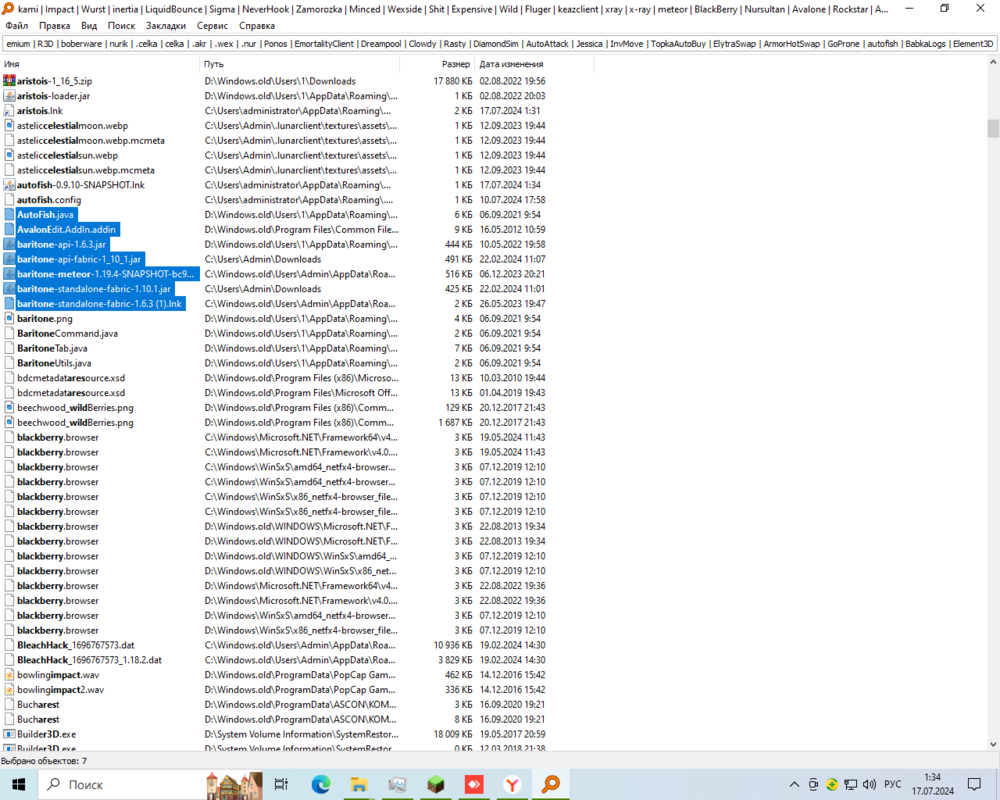Click the beechwood_wildBerries.png 1 687 КБ icon
Viewport: 1000px width, 800px height.
(9, 422)
